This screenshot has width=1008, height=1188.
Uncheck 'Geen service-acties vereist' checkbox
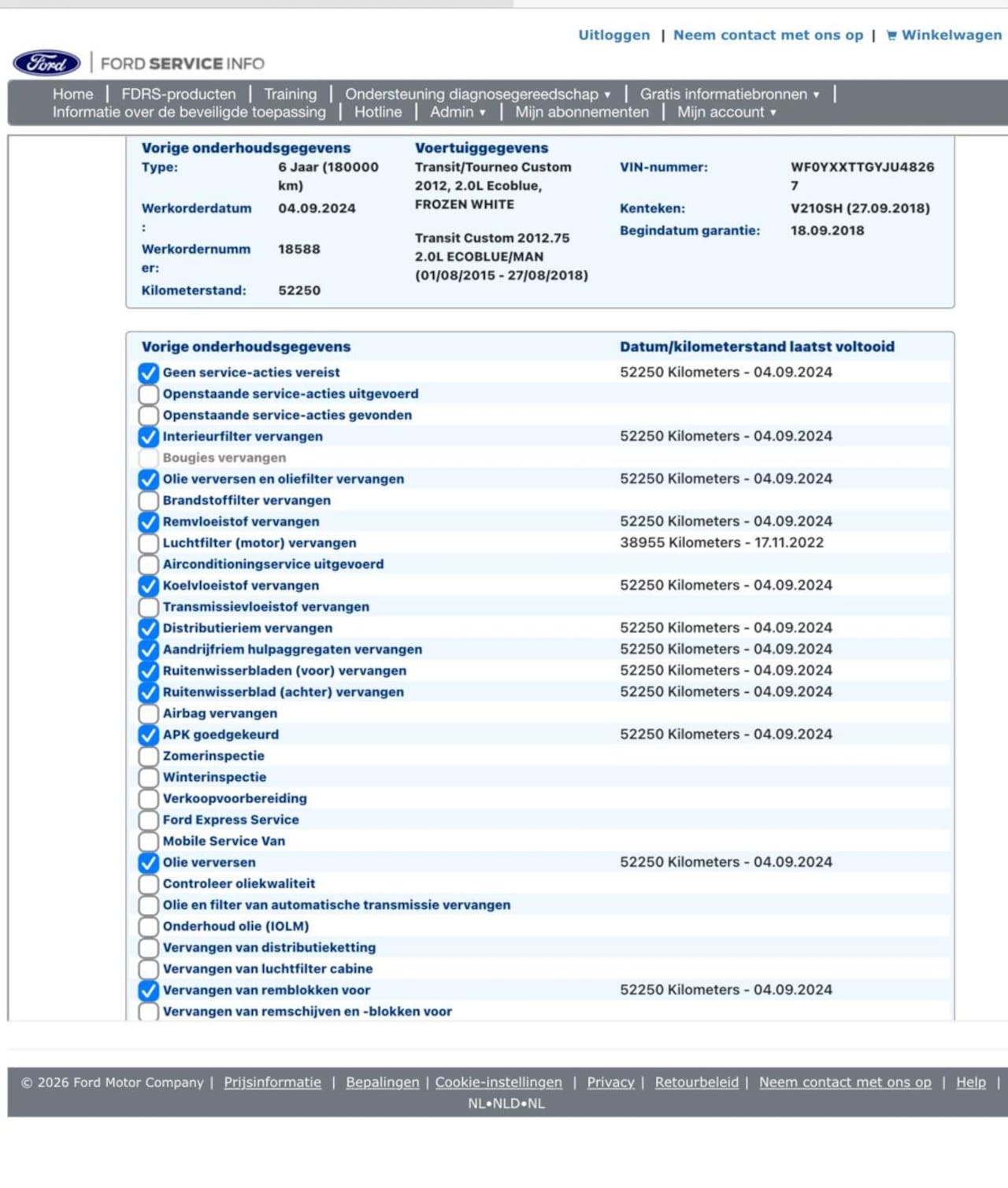[148, 373]
